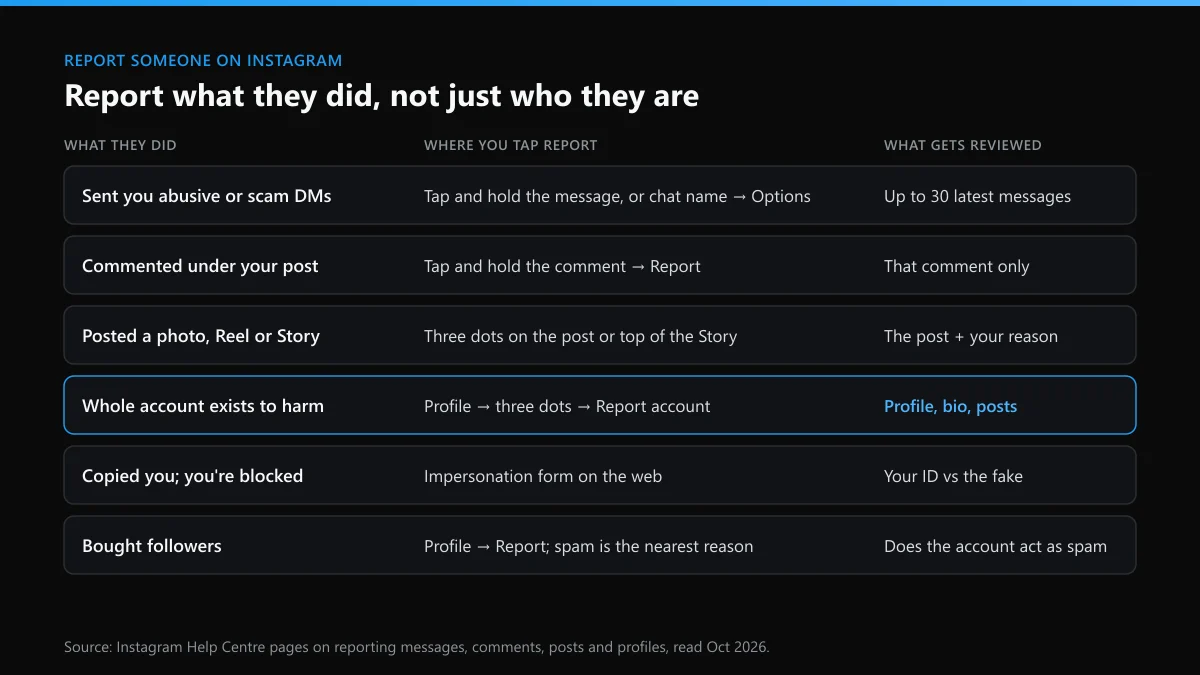Viewport: 1200px width, 675px height.
Task: Click 'Three dots on the post or top of the Story'
Action: [x=580, y=336]
